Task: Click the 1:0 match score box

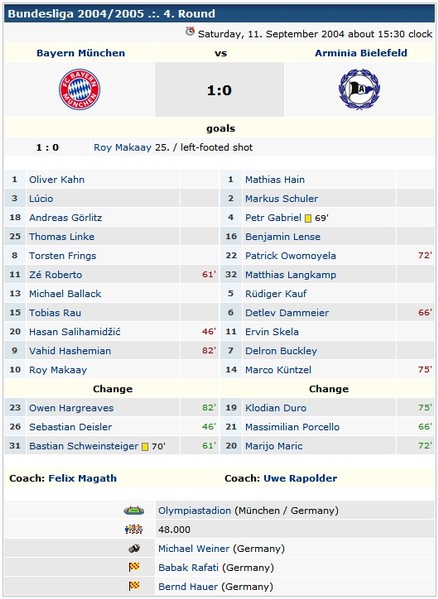Action: tap(219, 90)
